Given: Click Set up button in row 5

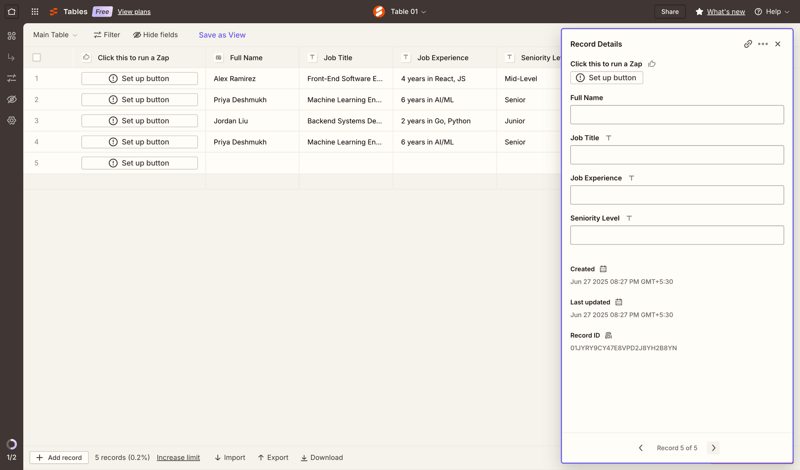Looking at the screenshot, I should point(139,163).
